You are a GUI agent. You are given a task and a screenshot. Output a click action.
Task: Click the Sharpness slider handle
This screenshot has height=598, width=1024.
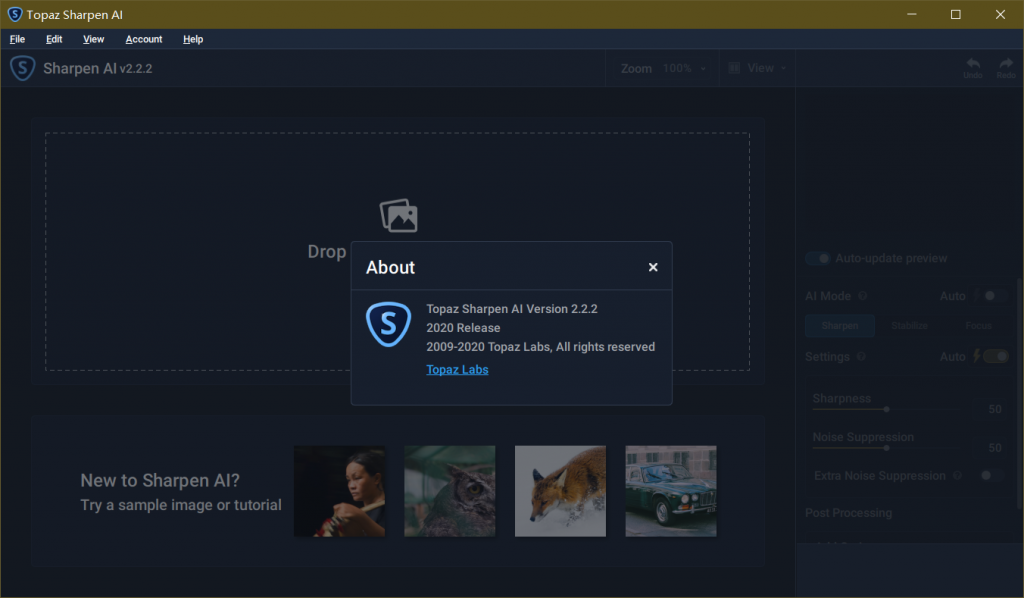[x=886, y=409]
